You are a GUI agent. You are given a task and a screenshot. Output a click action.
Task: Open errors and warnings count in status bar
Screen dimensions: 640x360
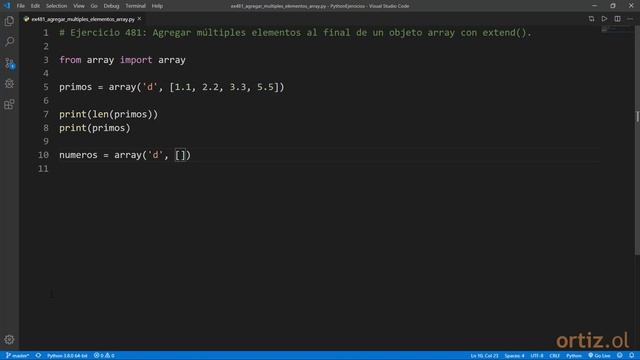(104, 356)
